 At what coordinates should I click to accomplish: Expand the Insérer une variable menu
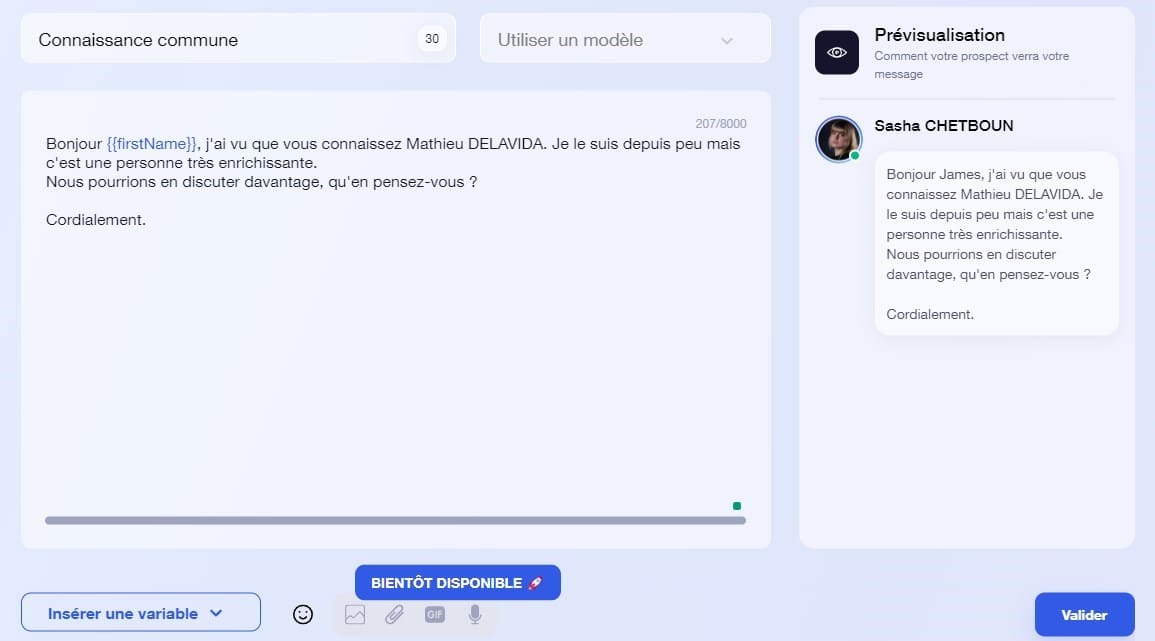click(x=140, y=611)
